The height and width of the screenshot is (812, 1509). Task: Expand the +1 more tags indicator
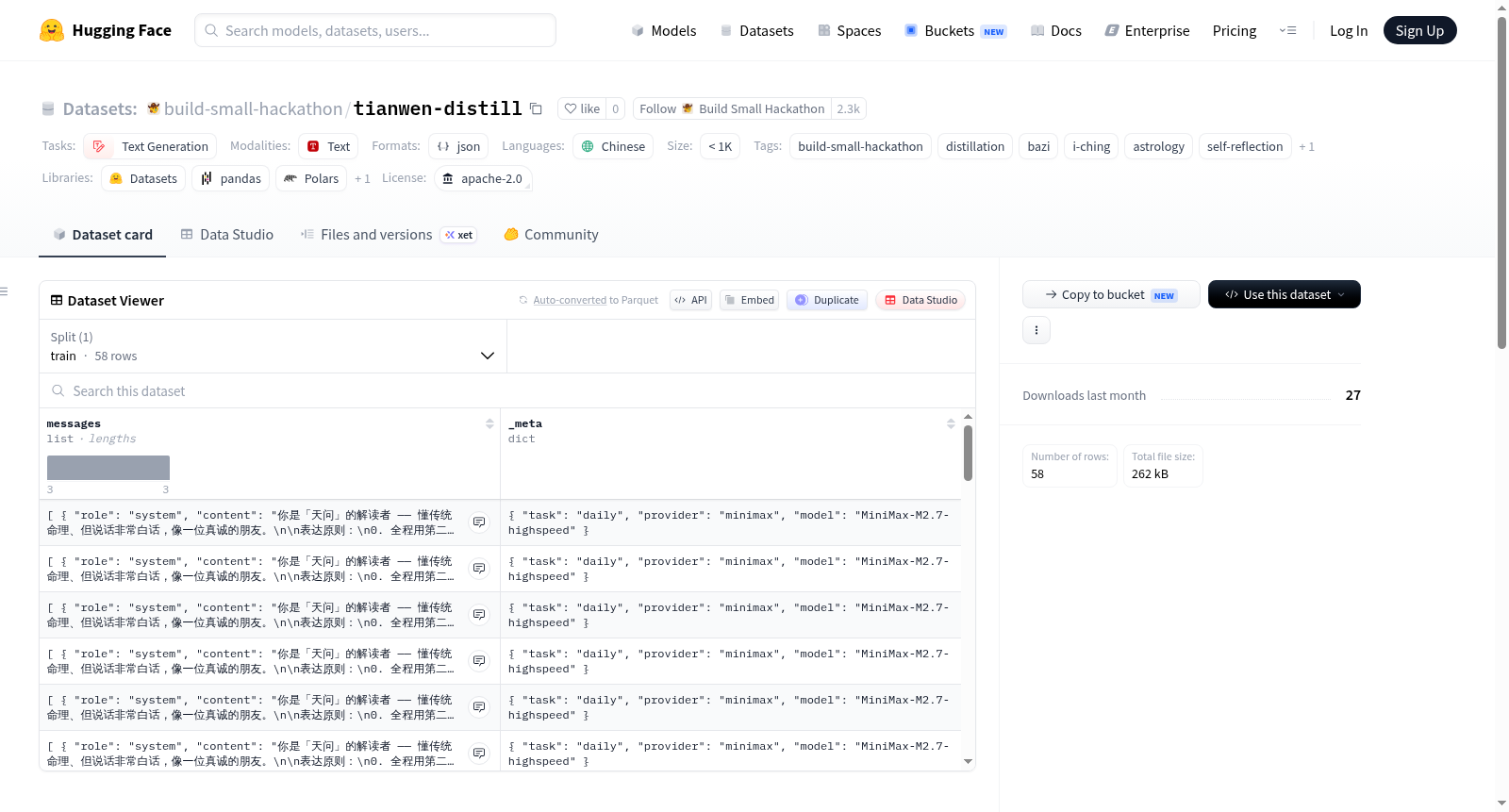pyautogui.click(x=1306, y=146)
